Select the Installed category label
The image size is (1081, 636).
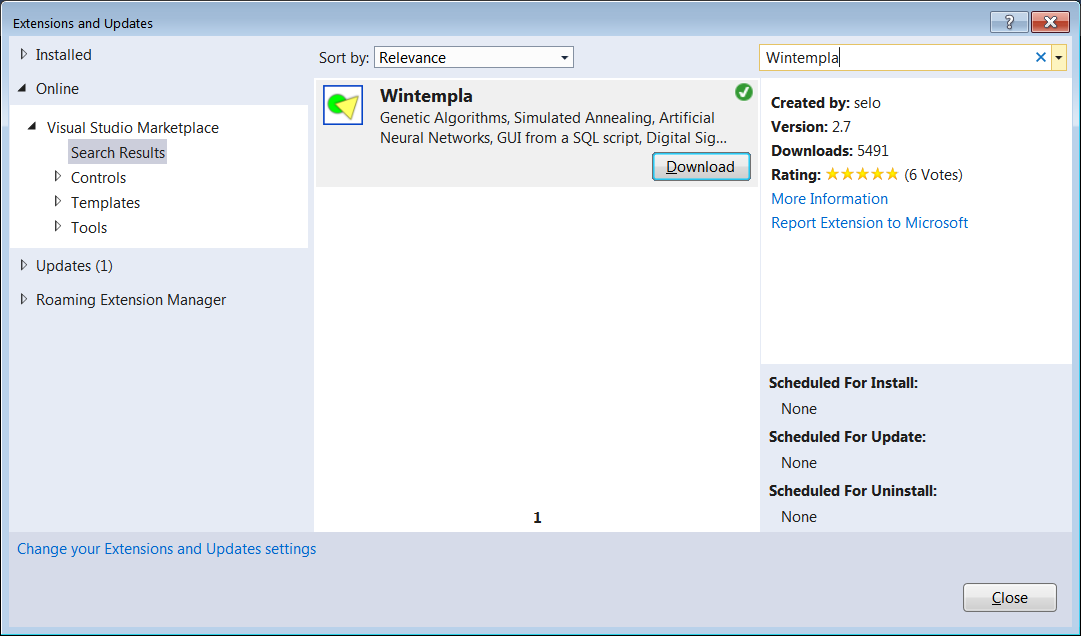(63, 54)
